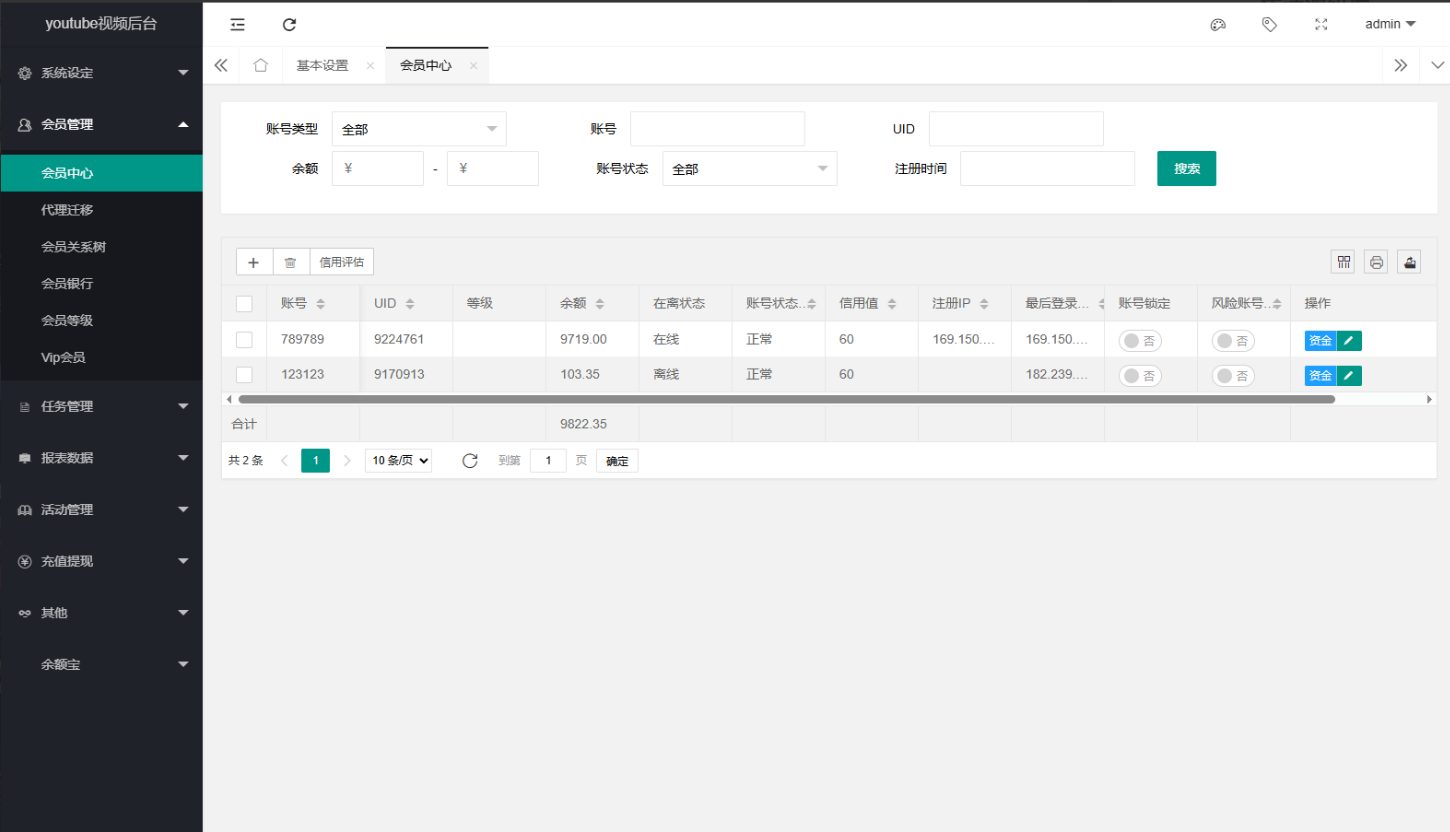The image size is (1450, 832).
Task: Select 会员银行 in the sidebar
Action: [x=101, y=284]
